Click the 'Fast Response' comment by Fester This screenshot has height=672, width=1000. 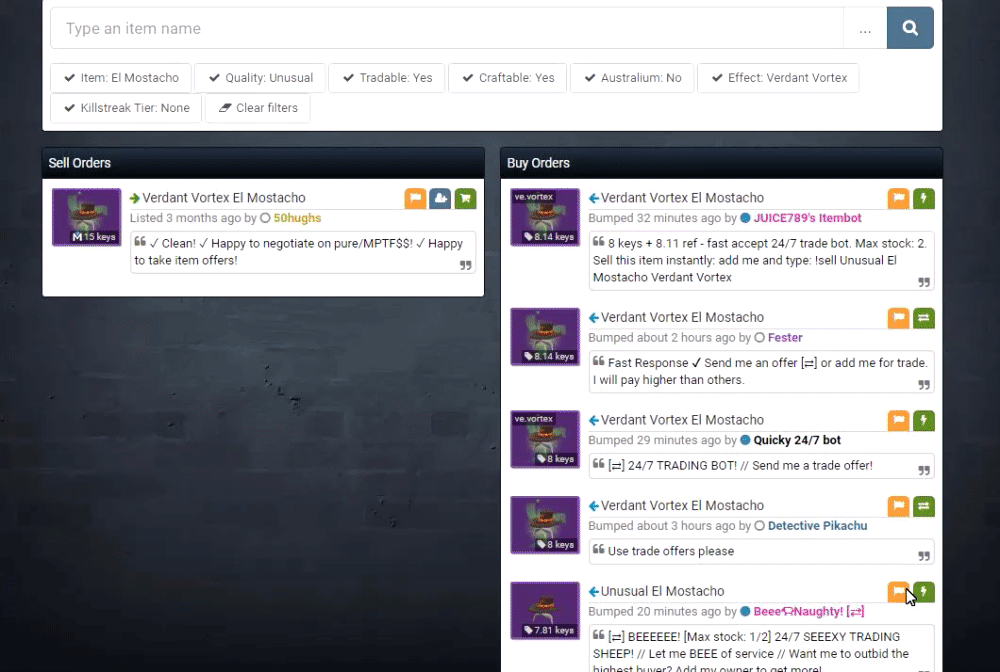(x=759, y=372)
